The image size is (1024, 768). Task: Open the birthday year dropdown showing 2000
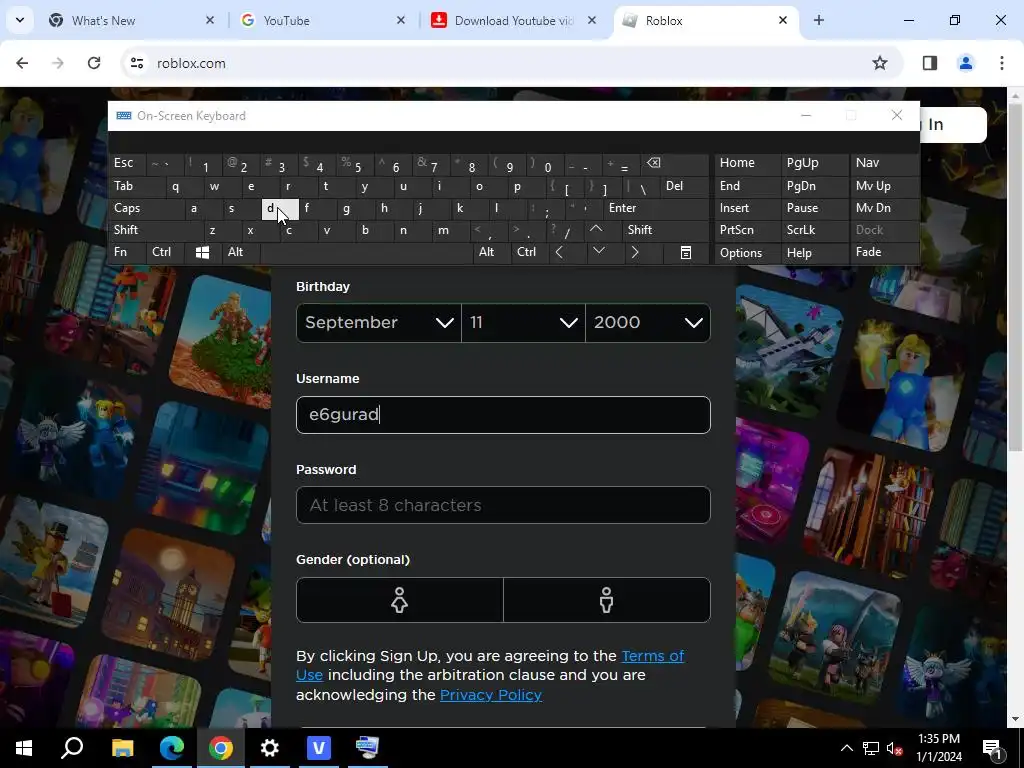[x=648, y=323]
